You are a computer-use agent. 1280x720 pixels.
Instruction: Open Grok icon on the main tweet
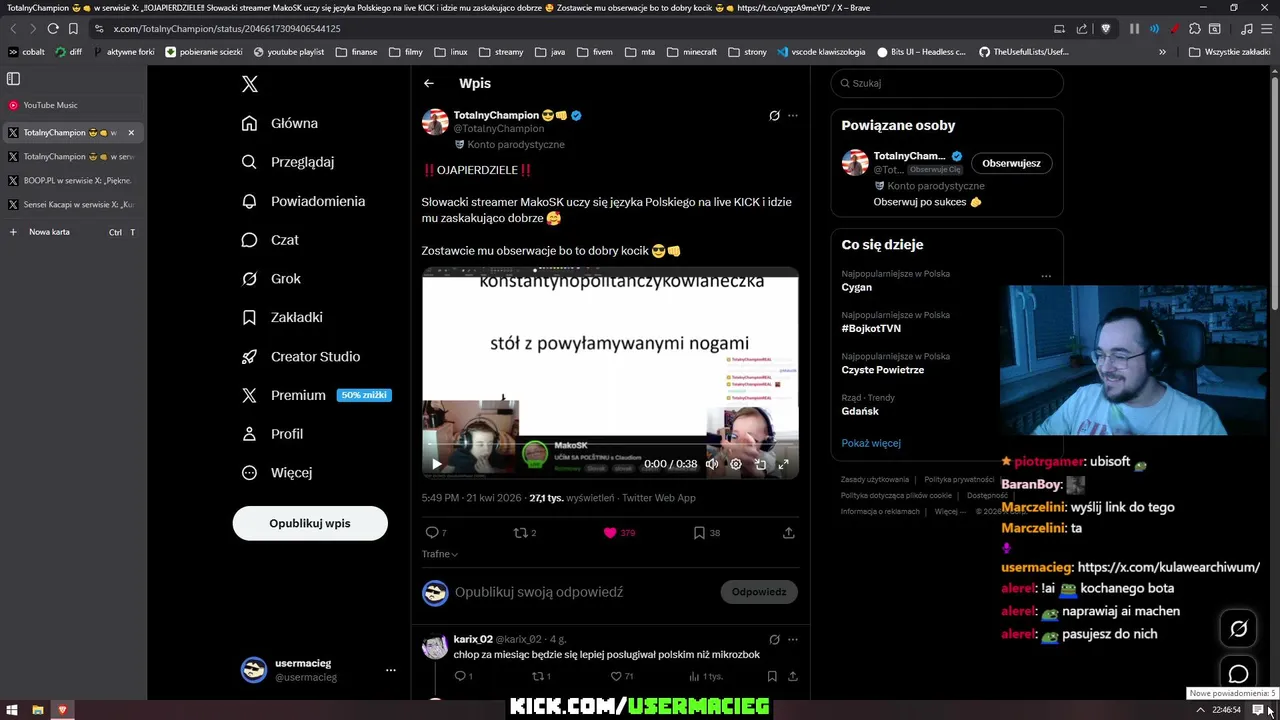pyautogui.click(x=774, y=115)
